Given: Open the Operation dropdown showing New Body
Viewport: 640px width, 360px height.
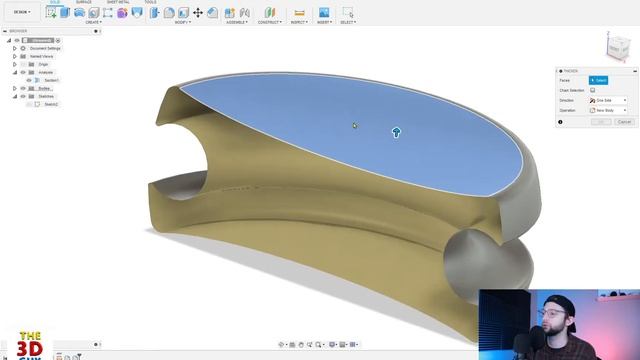Looking at the screenshot, I should [x=608, y=110].
